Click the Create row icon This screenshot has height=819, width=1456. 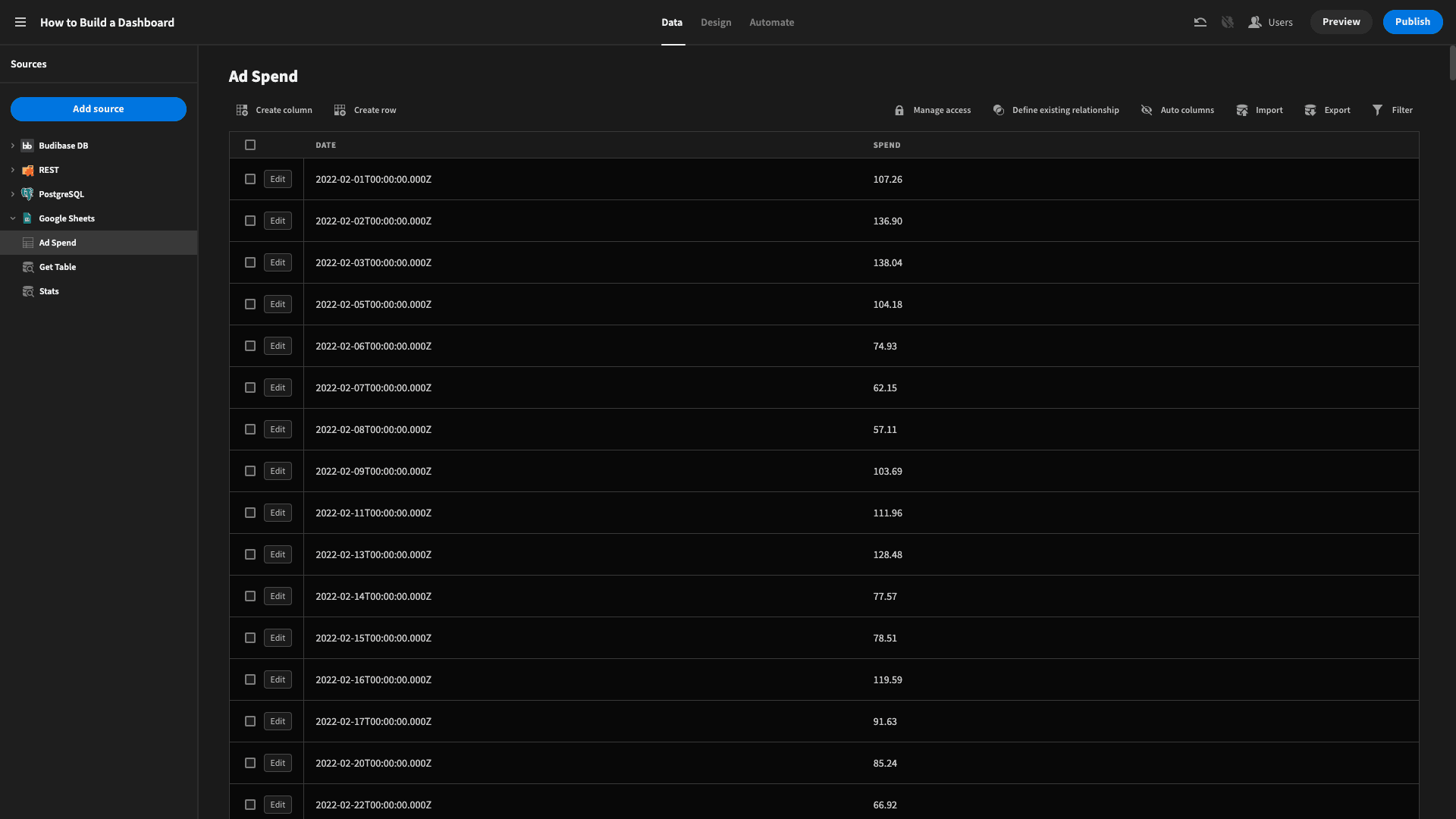(340, 110)
